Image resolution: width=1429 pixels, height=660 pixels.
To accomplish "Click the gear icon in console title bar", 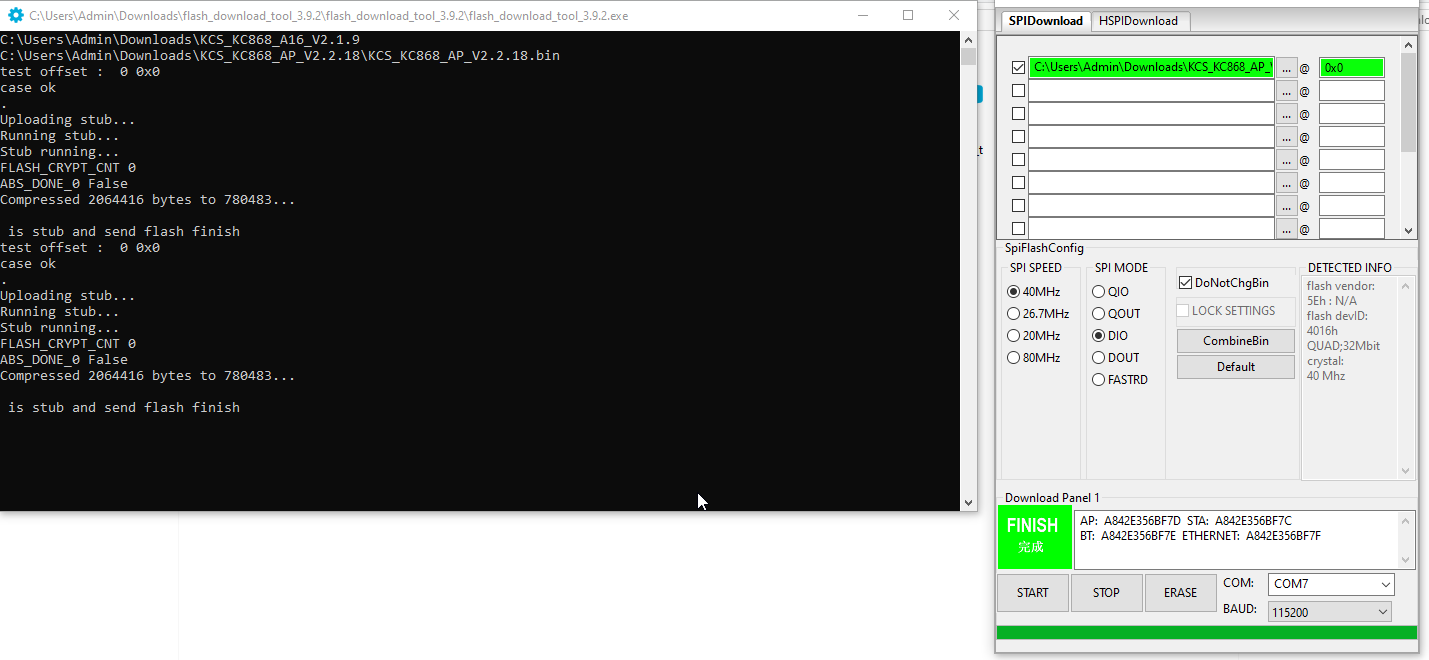I will [15, 16].
